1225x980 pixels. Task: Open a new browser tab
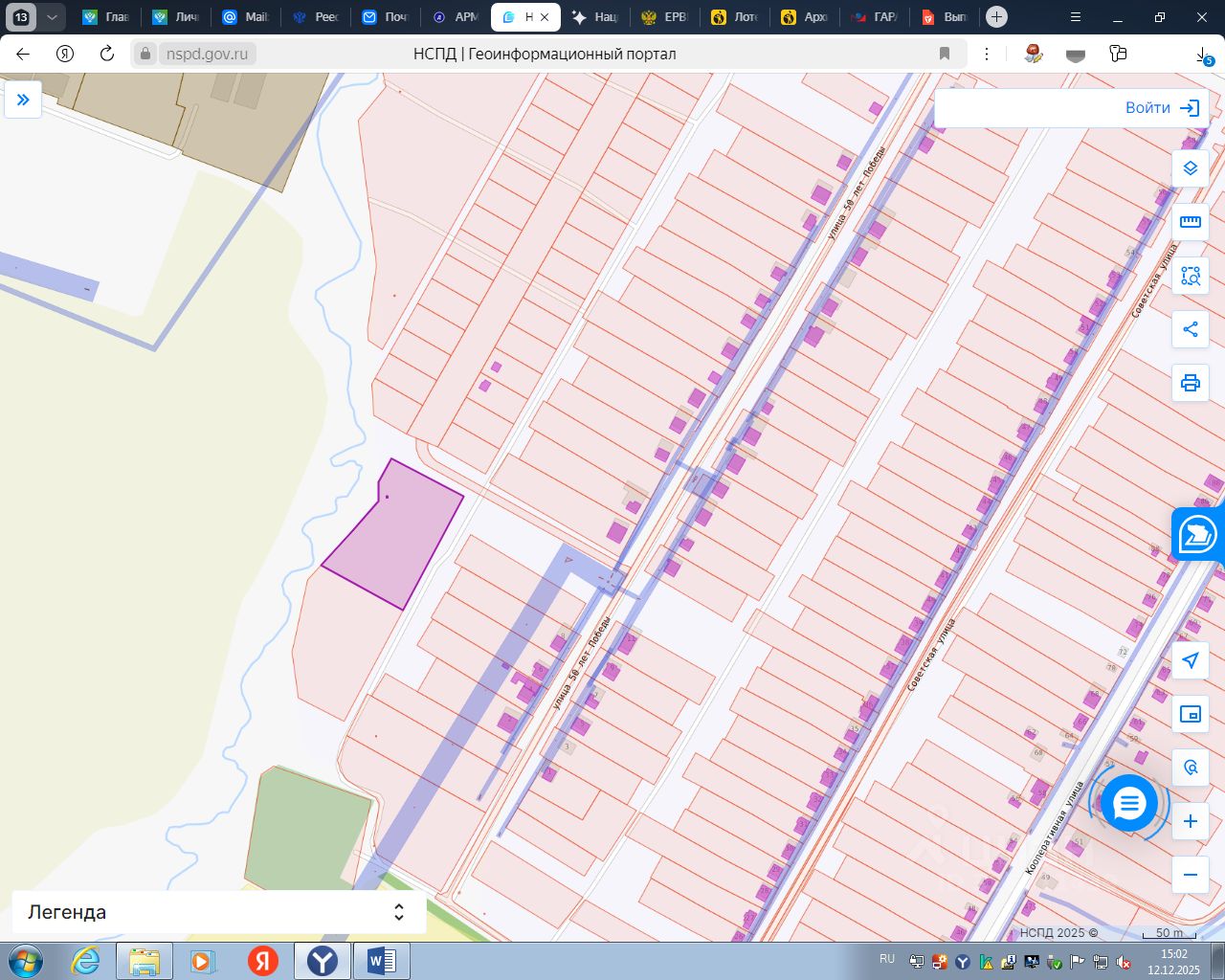(x=996, y=17)
